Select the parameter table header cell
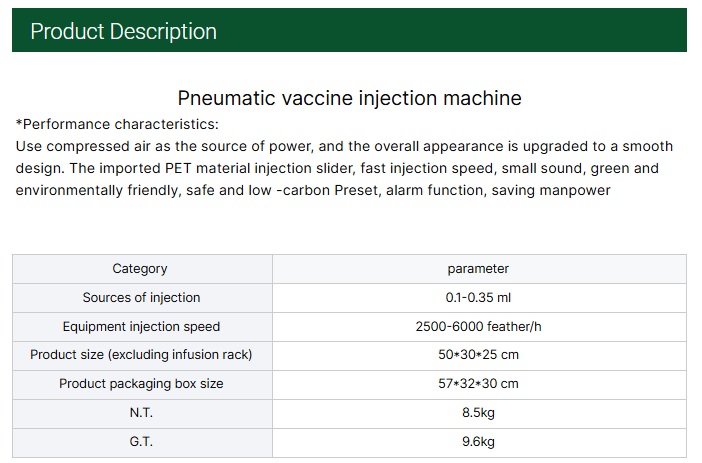 478,269
